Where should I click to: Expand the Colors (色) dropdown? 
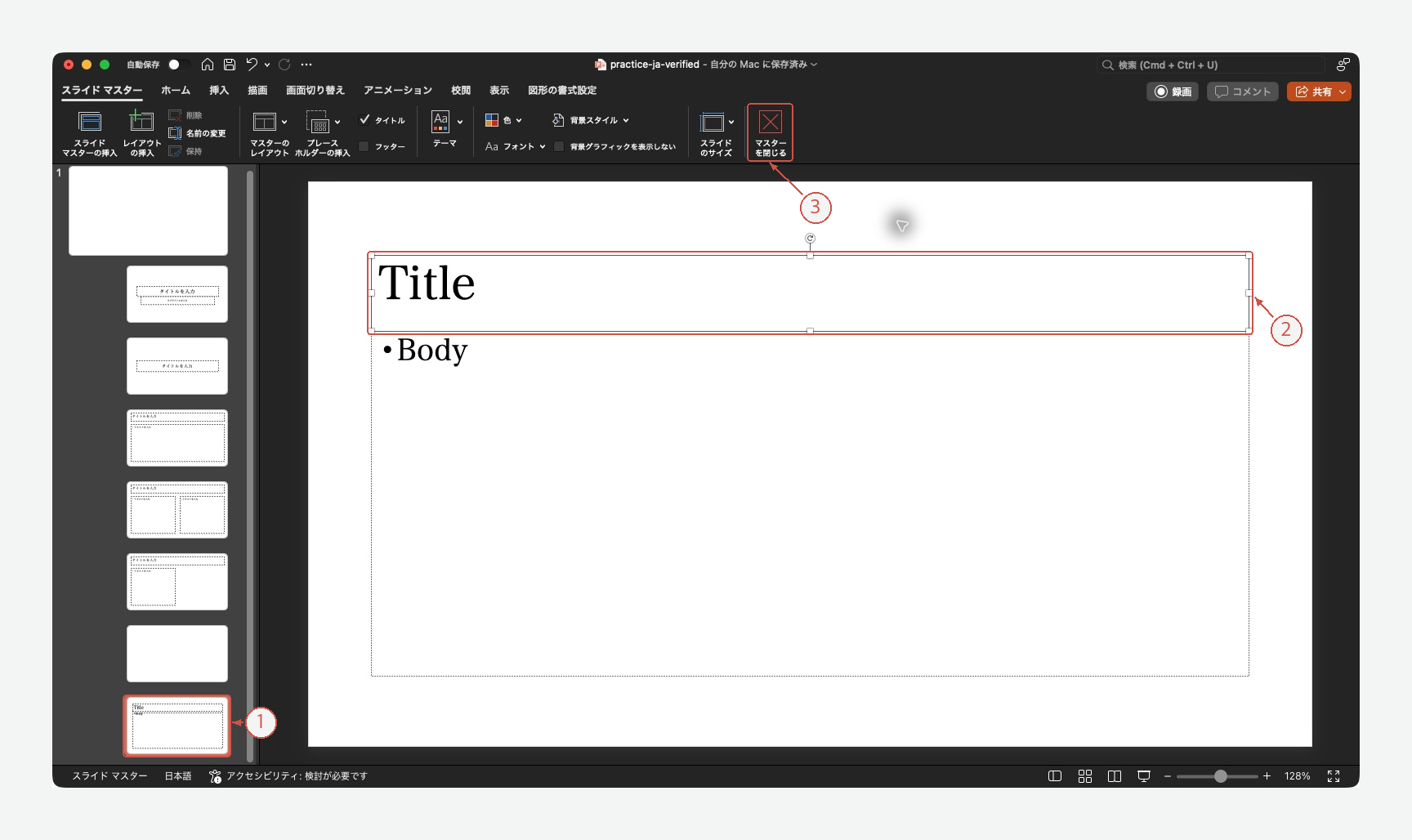coord(503,120)
